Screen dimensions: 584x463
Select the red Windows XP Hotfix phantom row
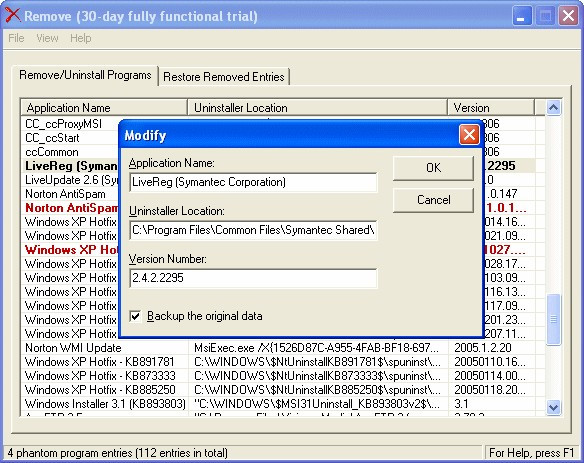pyautogui.click(x=71, y=250)
